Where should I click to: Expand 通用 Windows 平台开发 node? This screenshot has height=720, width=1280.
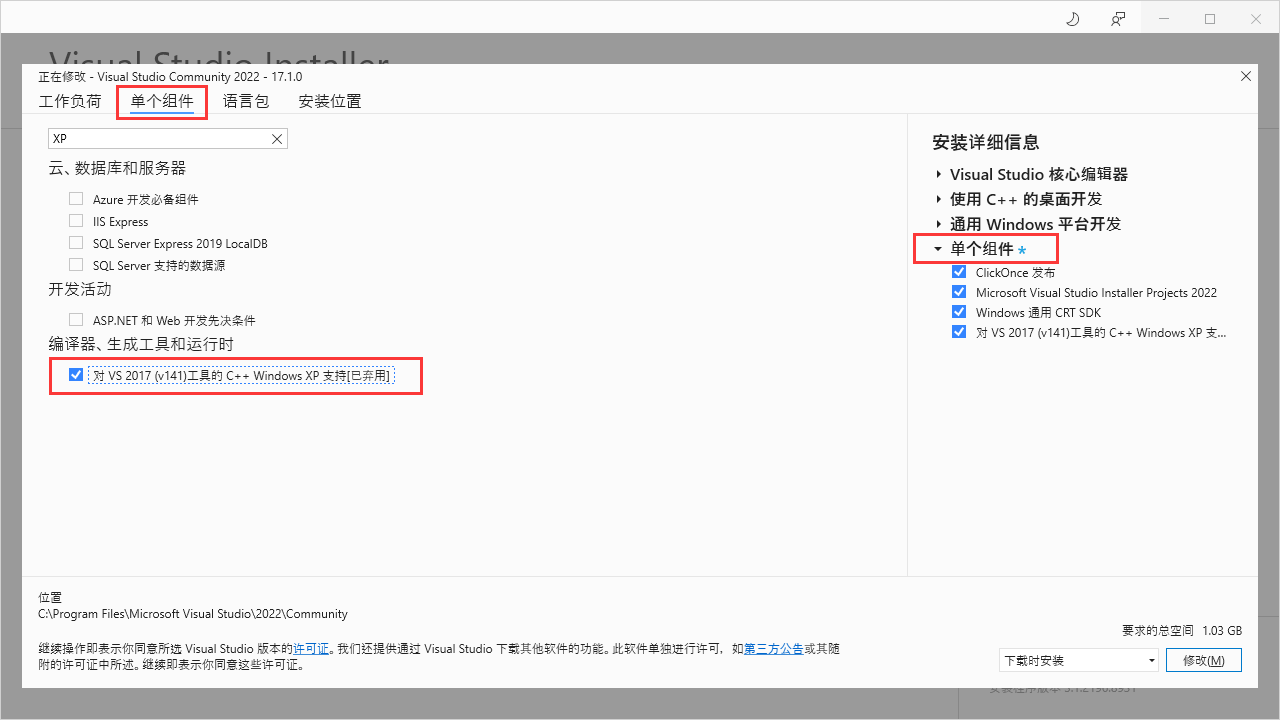pos(938,224)
